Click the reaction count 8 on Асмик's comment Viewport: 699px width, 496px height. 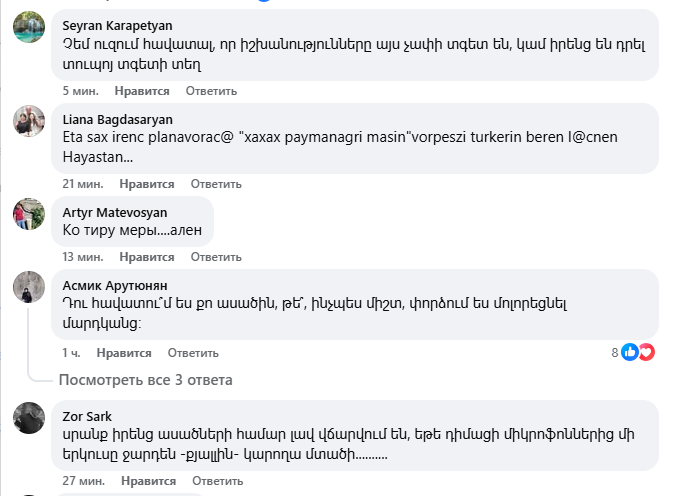pyautogui.click(x=615, y=353)
